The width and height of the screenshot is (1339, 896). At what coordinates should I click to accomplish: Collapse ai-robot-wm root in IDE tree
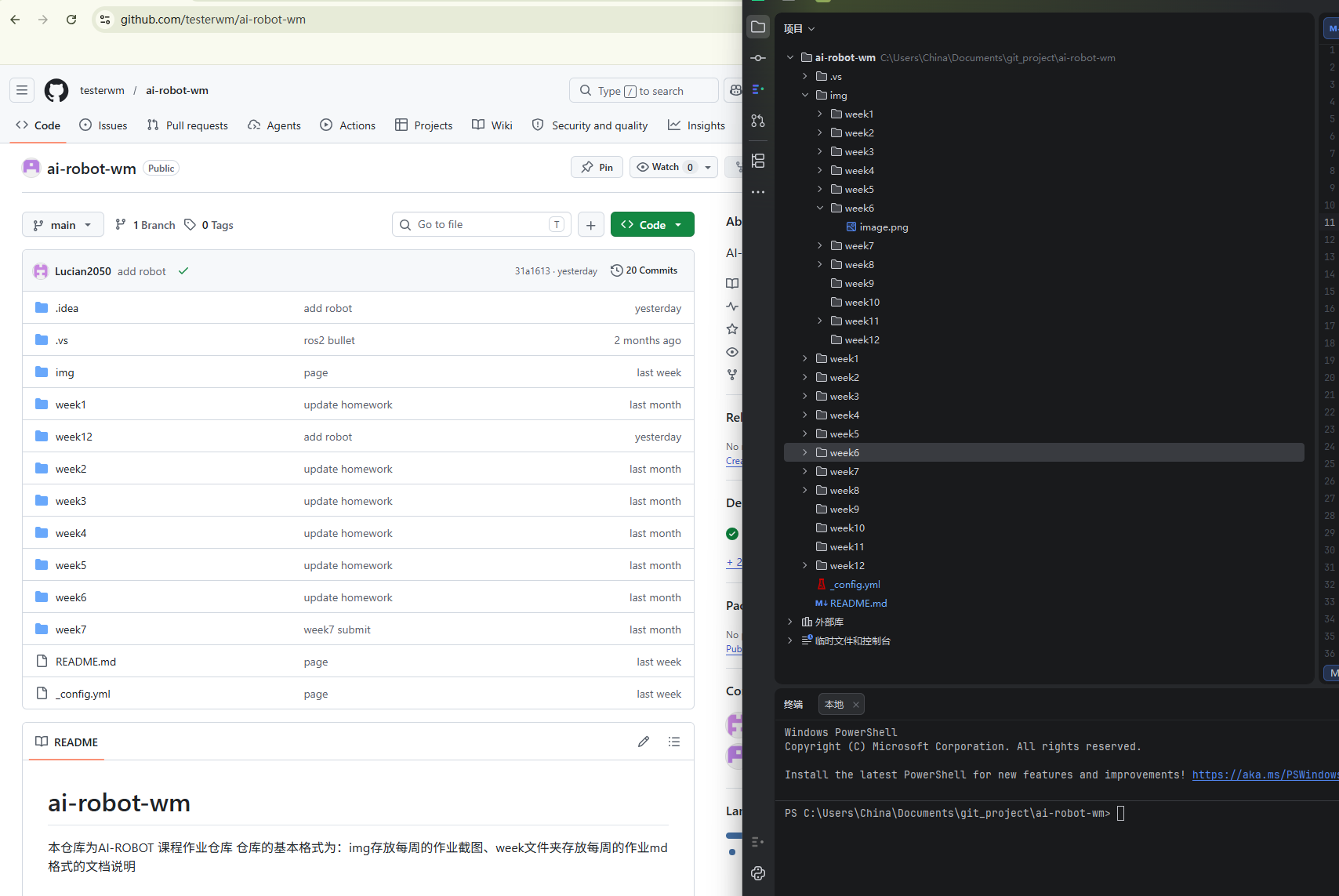click(790, 58)
